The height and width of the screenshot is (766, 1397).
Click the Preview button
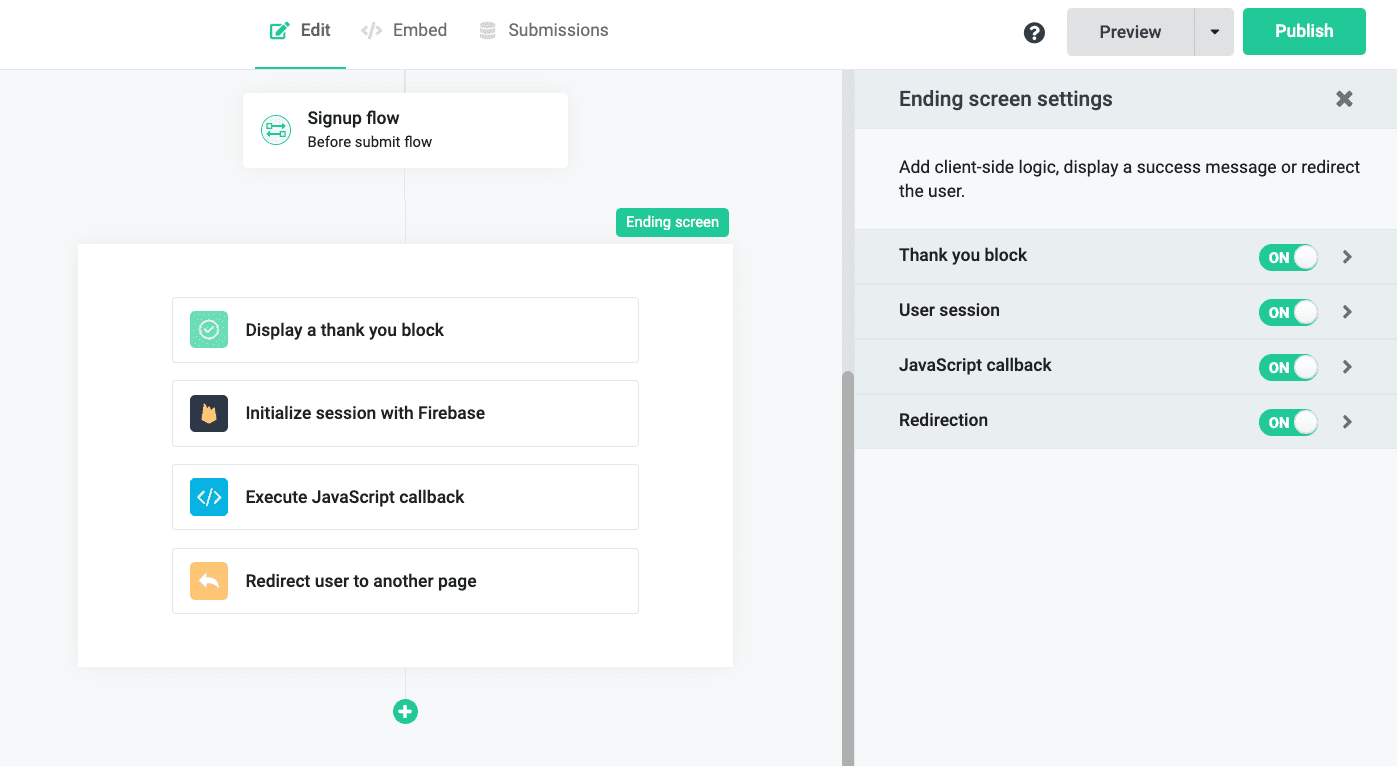click(x=1130, y=32)
